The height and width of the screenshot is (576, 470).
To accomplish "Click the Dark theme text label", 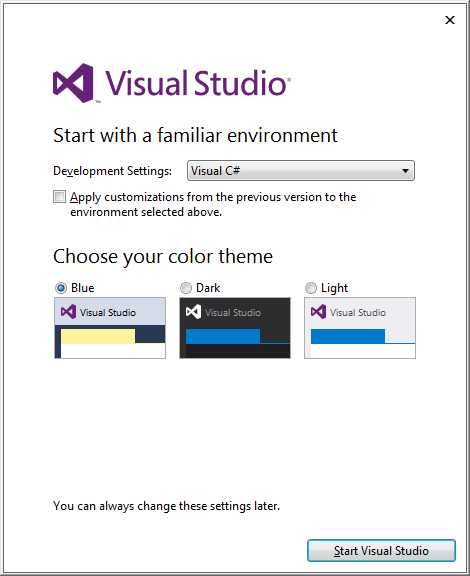I will [208, 288].
